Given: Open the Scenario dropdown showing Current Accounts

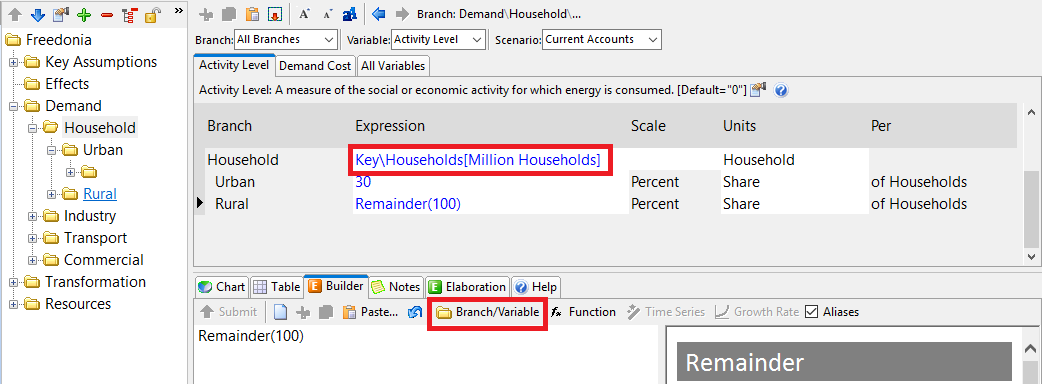Looking at the screenshot, I should point(603,40).
